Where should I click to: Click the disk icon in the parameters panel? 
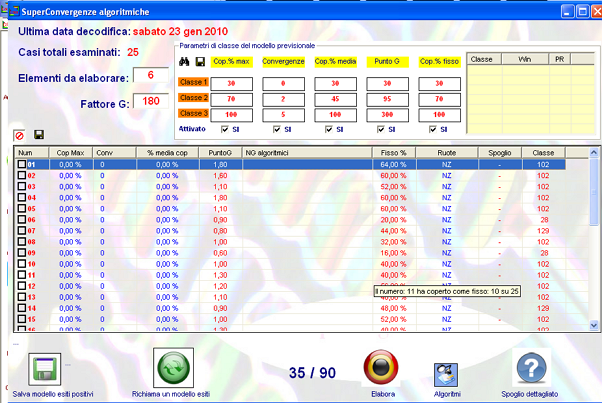click(199, 62)
